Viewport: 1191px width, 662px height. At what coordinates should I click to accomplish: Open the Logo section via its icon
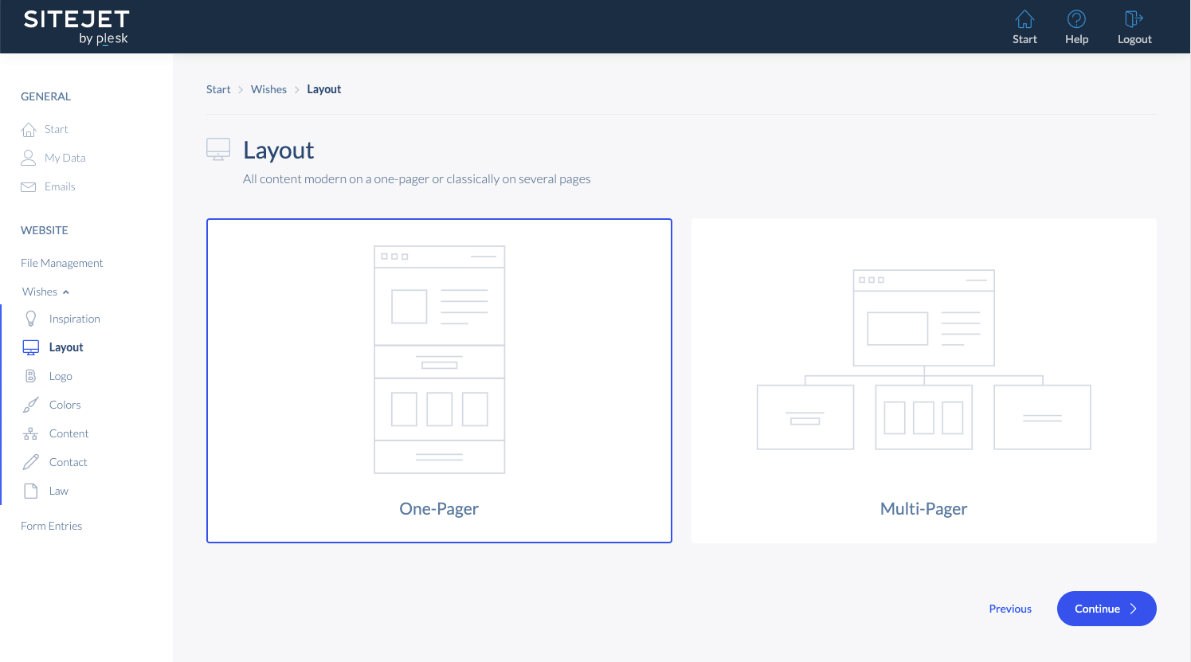tap(31, 375)
